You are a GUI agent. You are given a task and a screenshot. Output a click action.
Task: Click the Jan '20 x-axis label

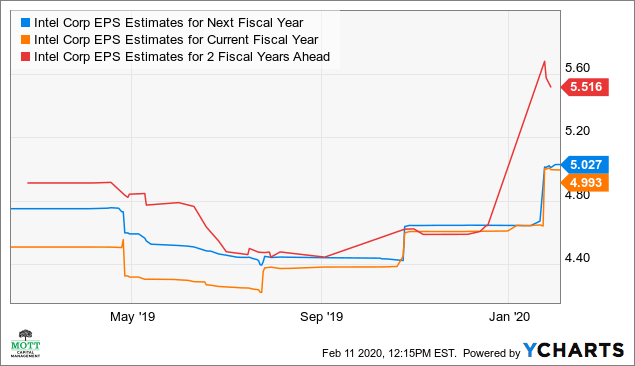pos(509,317)
